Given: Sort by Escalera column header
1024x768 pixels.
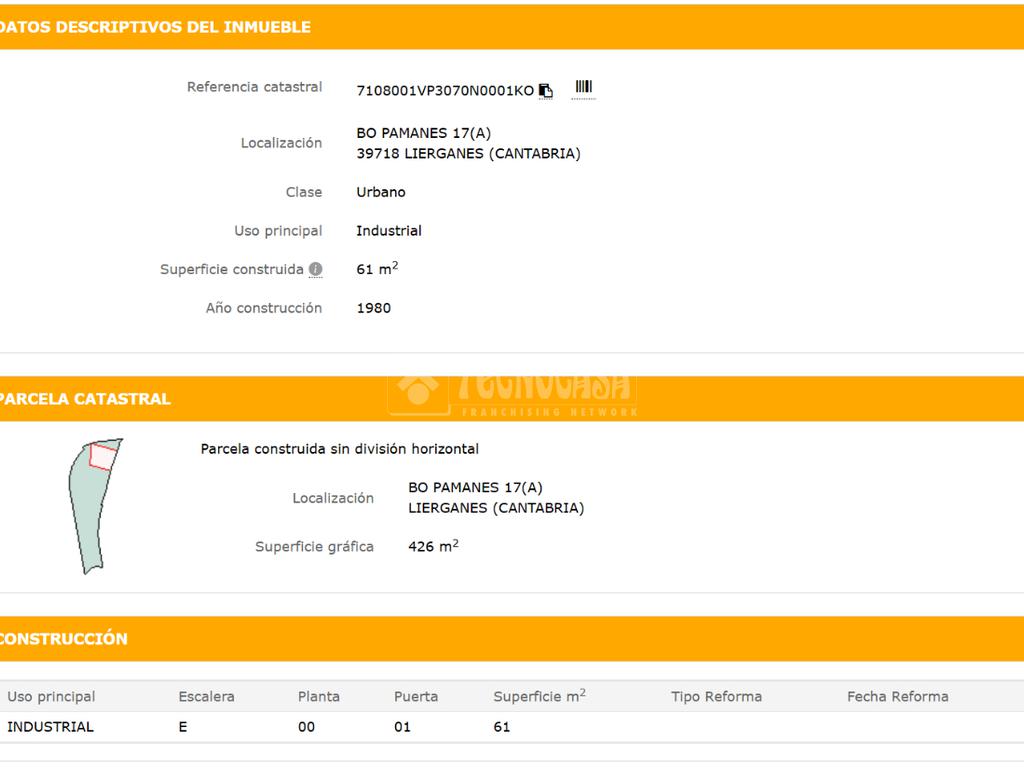Looking at the screenshot, I should 206,696.
